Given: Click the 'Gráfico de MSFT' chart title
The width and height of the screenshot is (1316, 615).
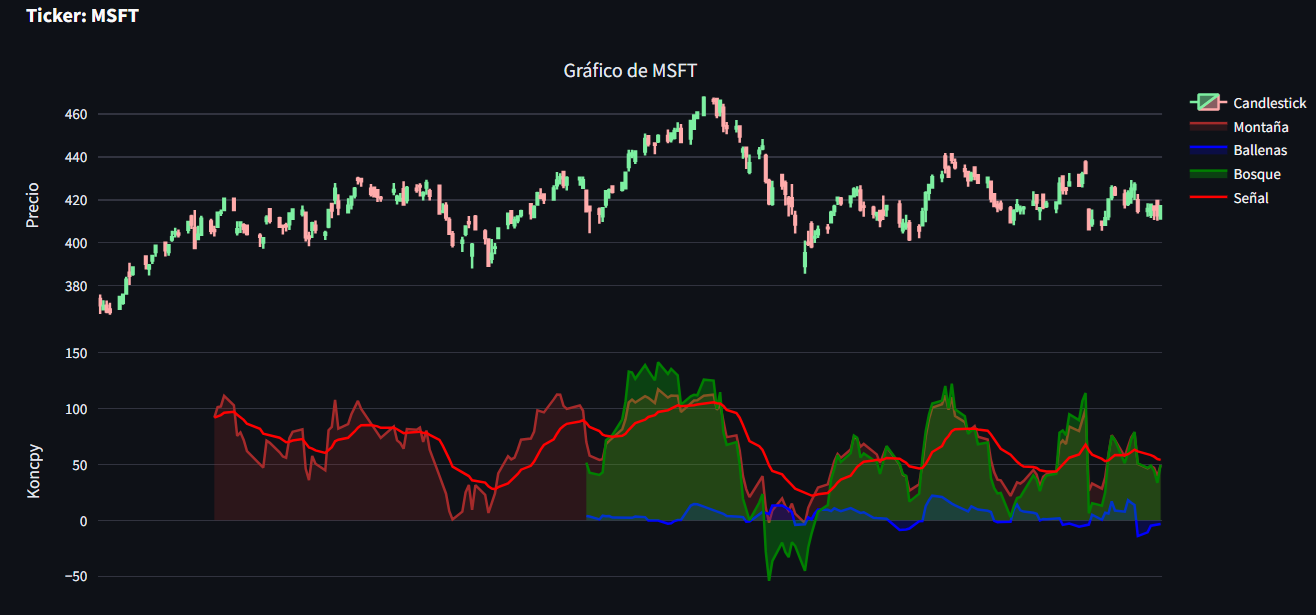Looking at the screenshot, I should coord(630,70).
